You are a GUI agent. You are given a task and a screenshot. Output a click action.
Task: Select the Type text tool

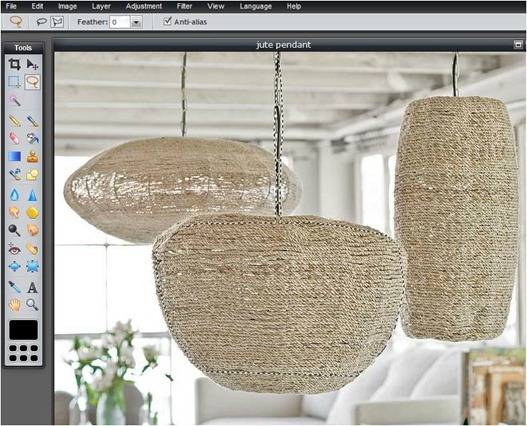32,287
